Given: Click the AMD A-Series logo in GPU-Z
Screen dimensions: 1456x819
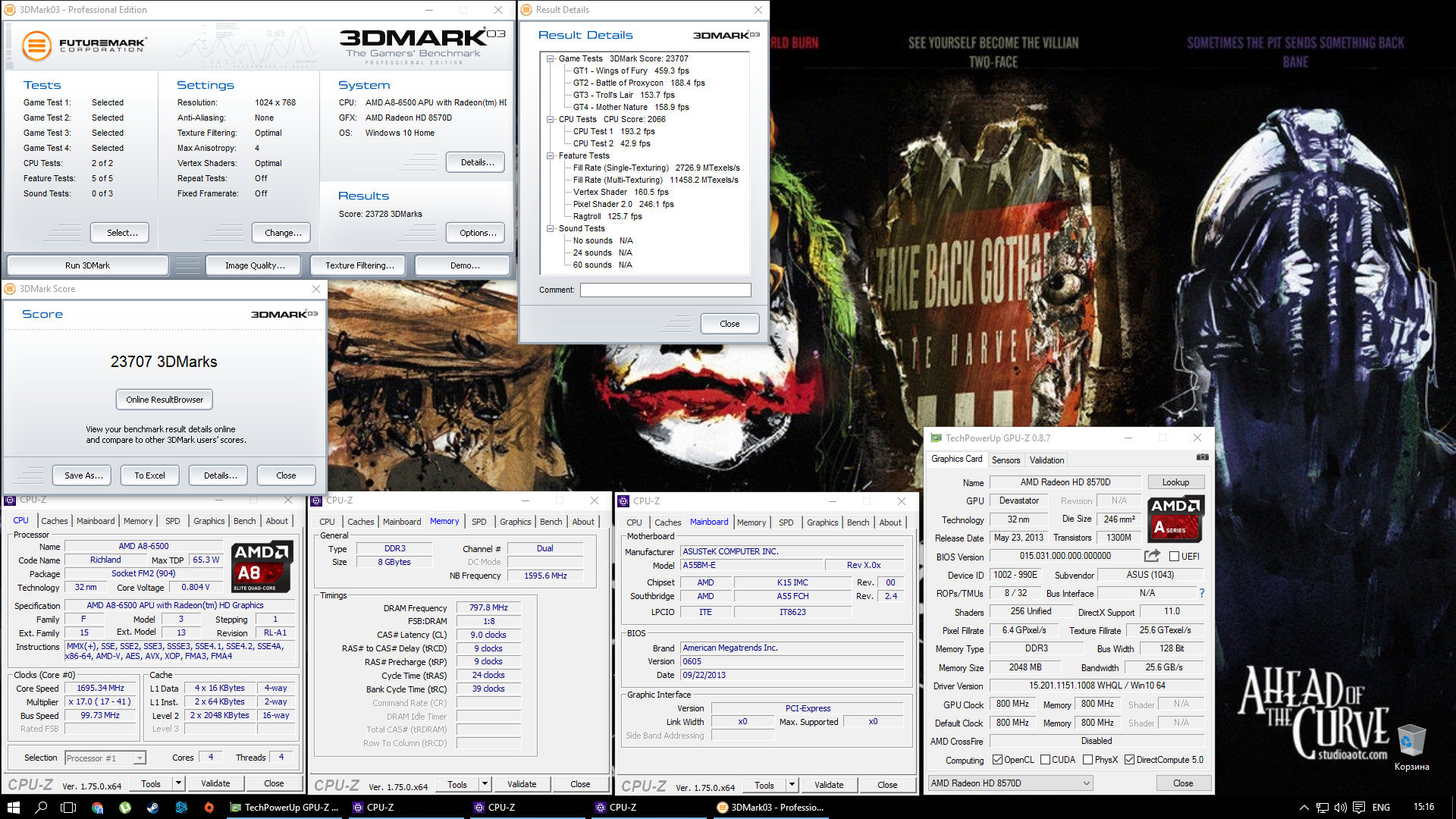Looking at the screenshot, I should tap(1175, 518).
